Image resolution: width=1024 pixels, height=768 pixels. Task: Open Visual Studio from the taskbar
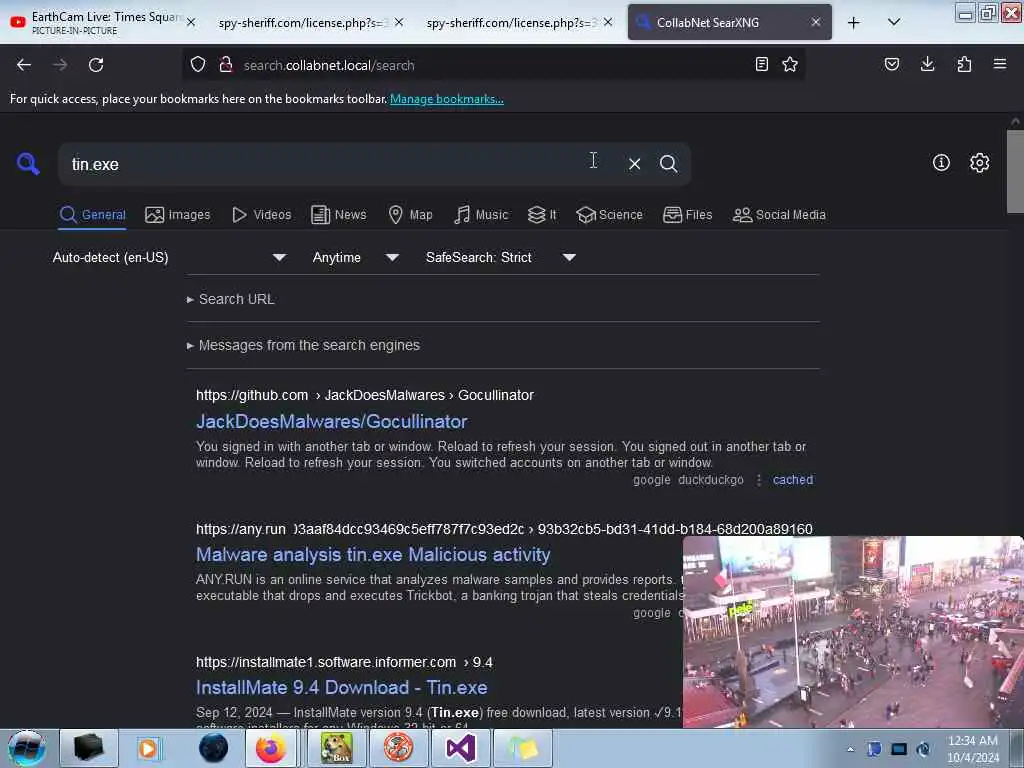460,748
